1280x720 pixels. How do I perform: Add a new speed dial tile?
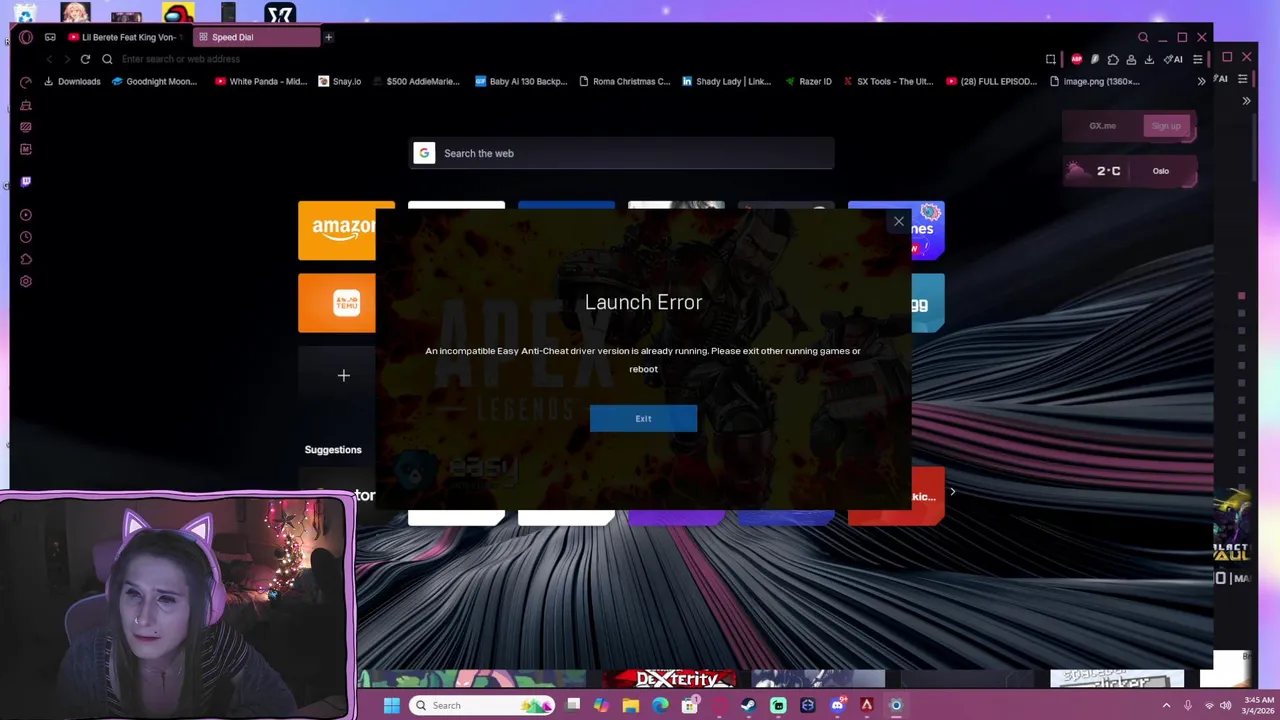[343, 375]
